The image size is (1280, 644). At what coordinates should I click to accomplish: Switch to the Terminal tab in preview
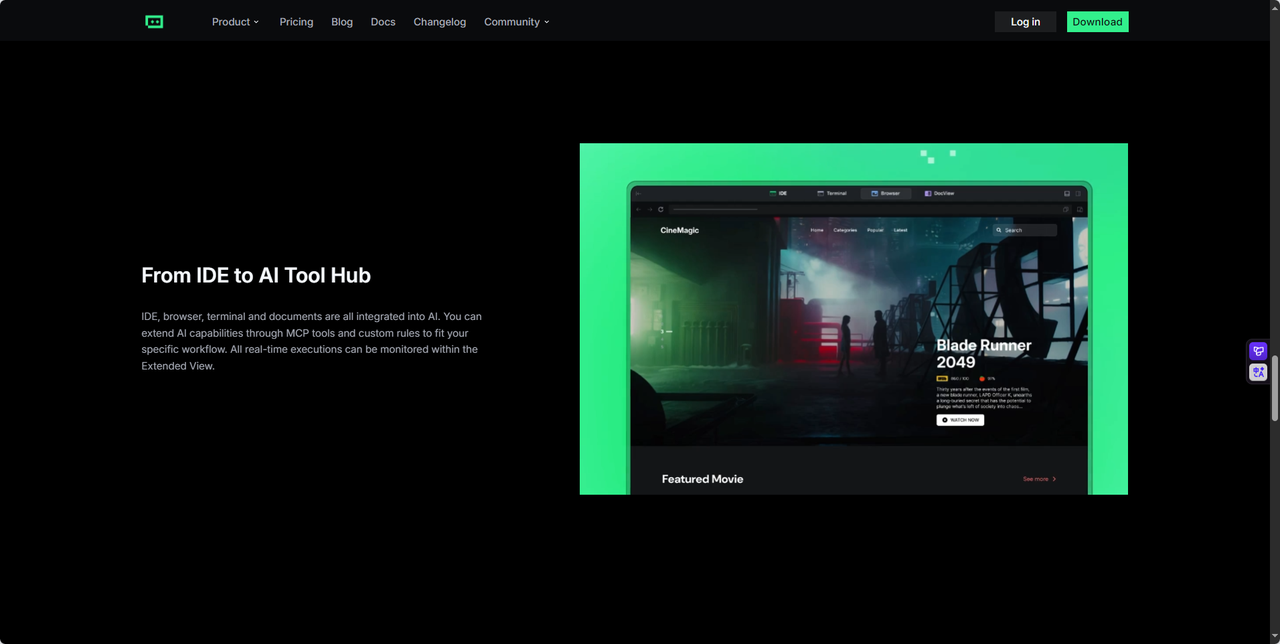[832, 193]
